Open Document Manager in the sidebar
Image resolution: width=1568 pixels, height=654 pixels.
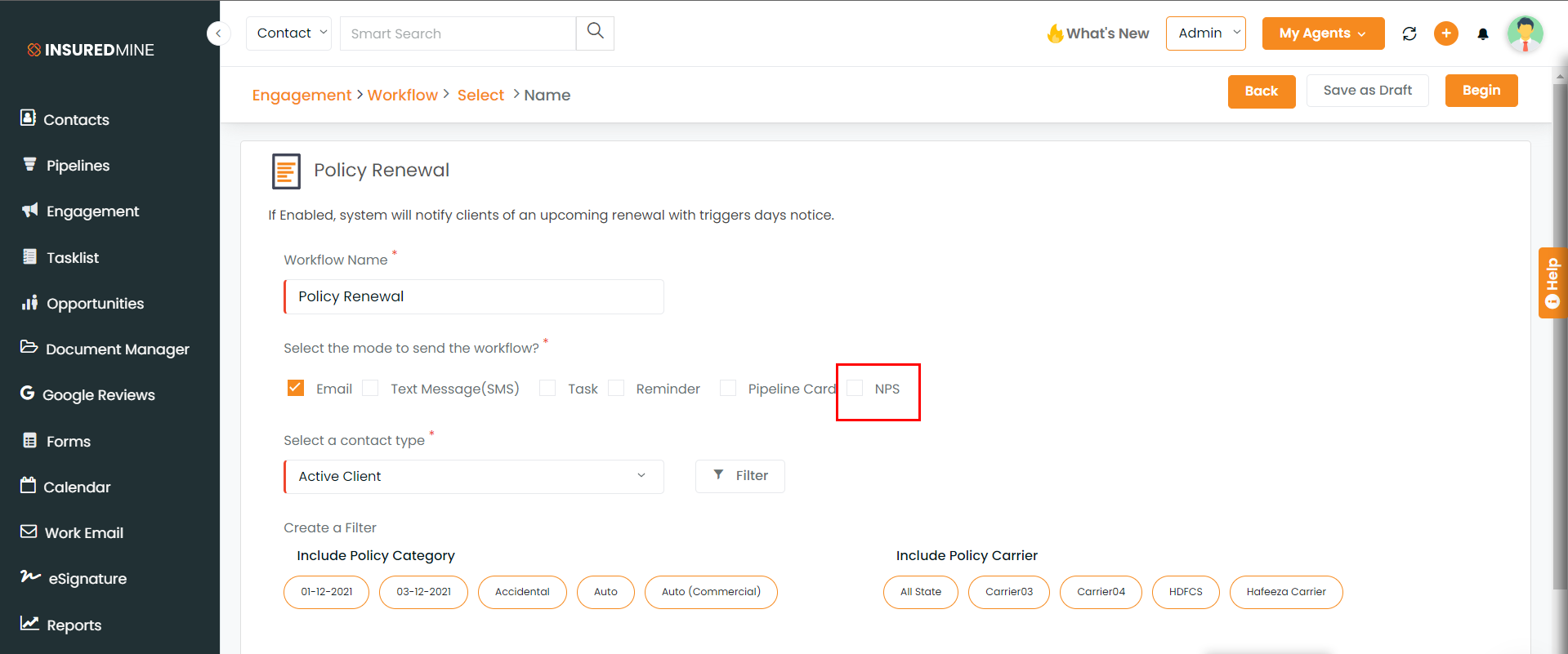[x=118, y=349]
